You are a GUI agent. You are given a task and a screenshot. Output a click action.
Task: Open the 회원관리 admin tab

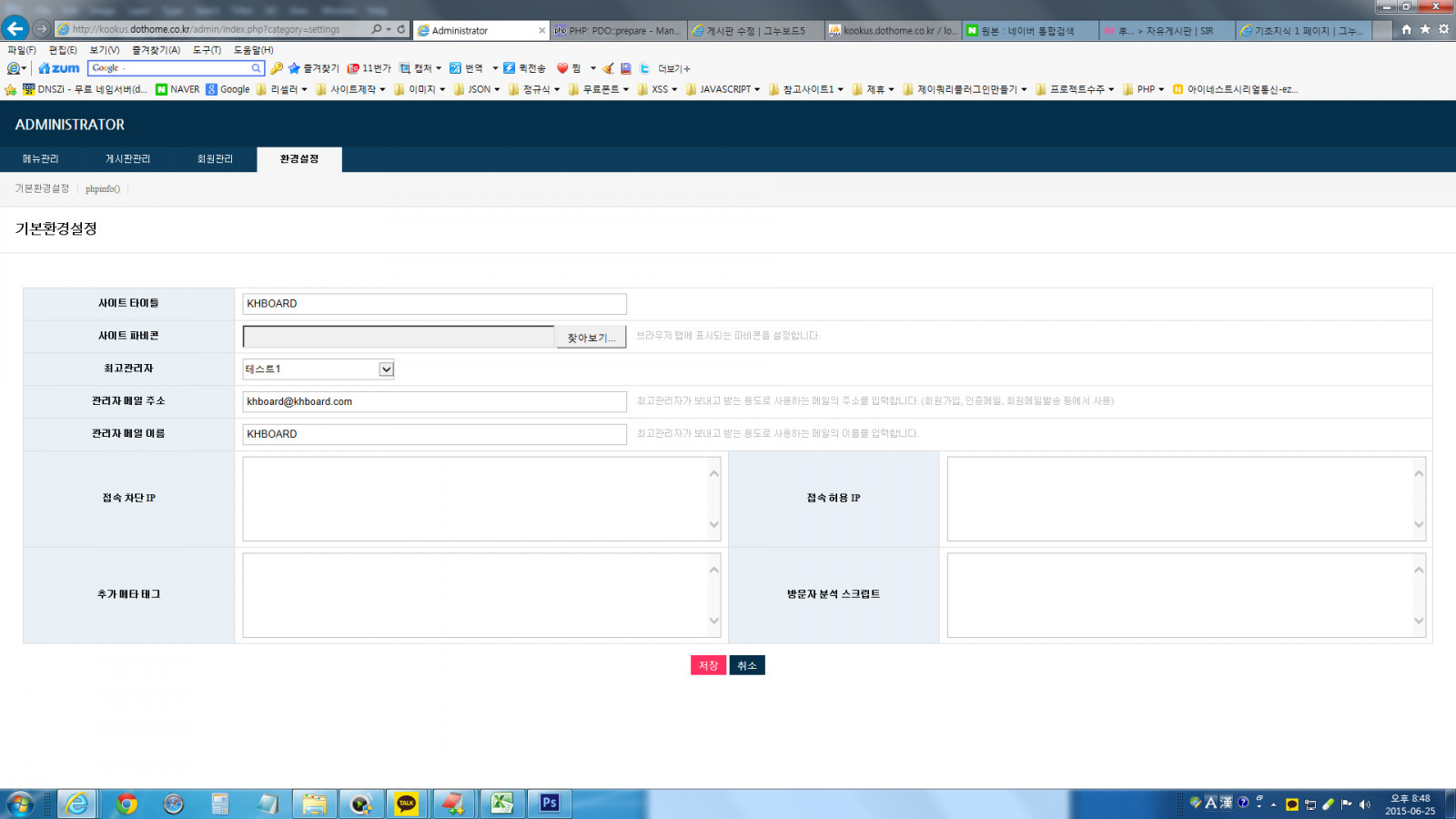coord(215,159)
